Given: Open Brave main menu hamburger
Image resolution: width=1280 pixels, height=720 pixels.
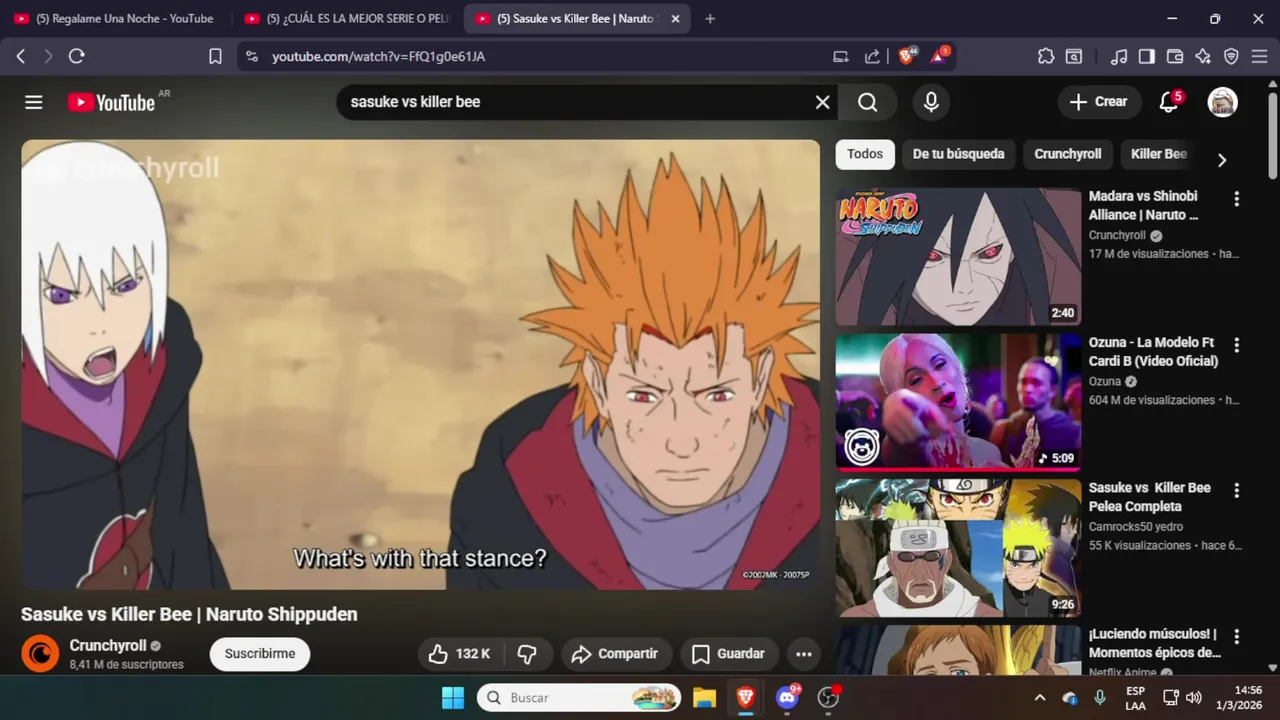Looking at the screenshot, I should [1259, 56].
